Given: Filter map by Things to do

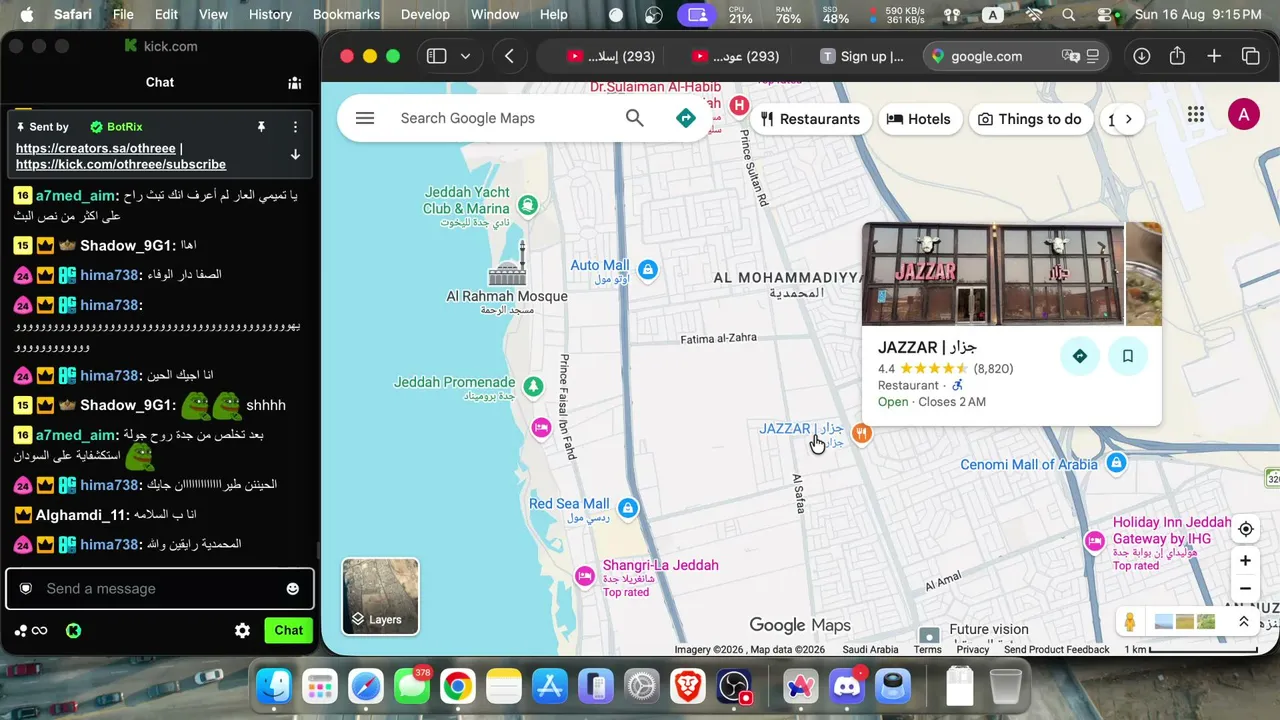Looking at the screenshot, I should [x=1029, y=119].
